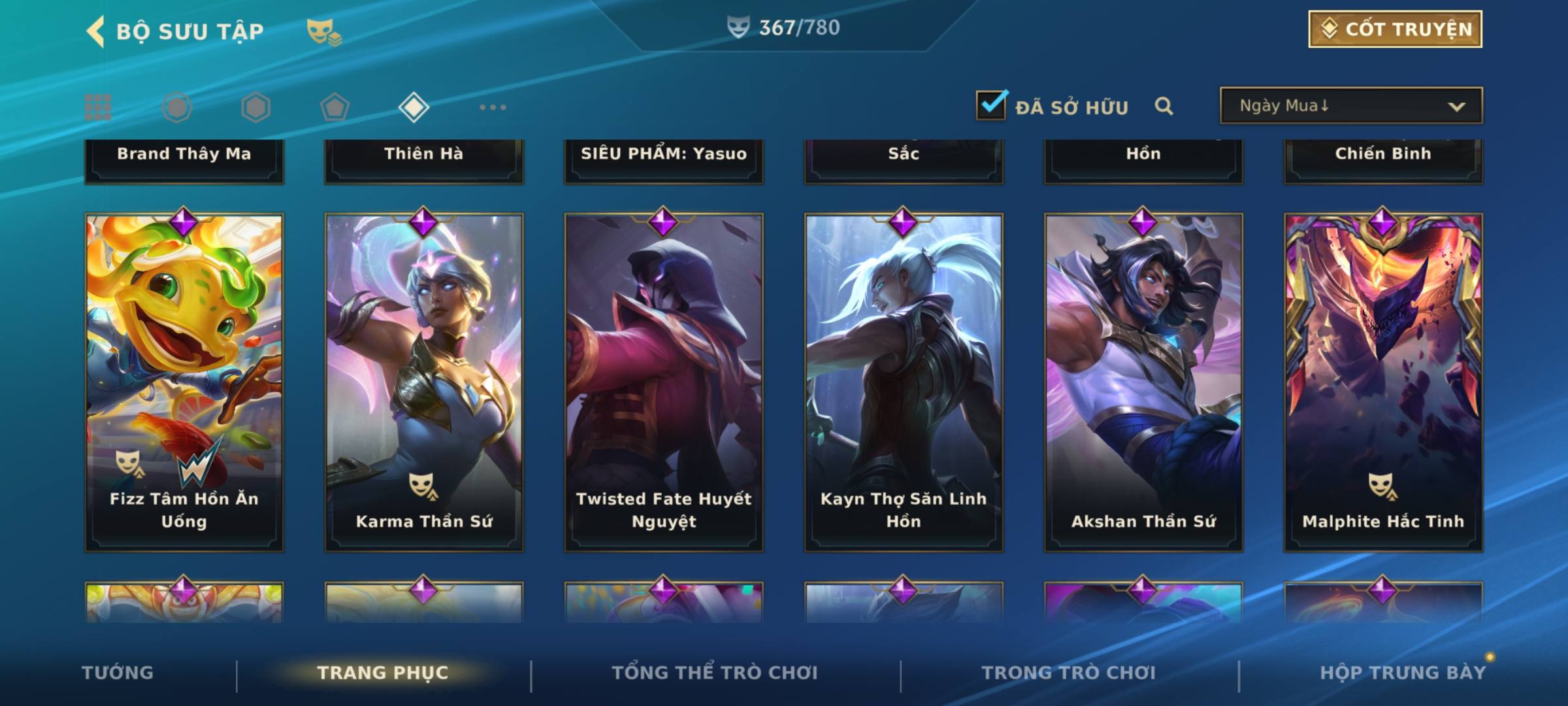The image size is (1568, 706).
Task: Select the all-skins grid filter icon
Action: tap(98, 107)
